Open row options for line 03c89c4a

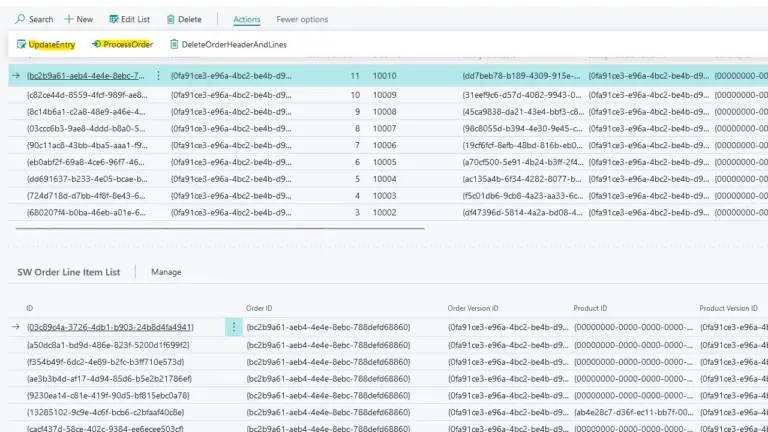(x=234, y=327)
